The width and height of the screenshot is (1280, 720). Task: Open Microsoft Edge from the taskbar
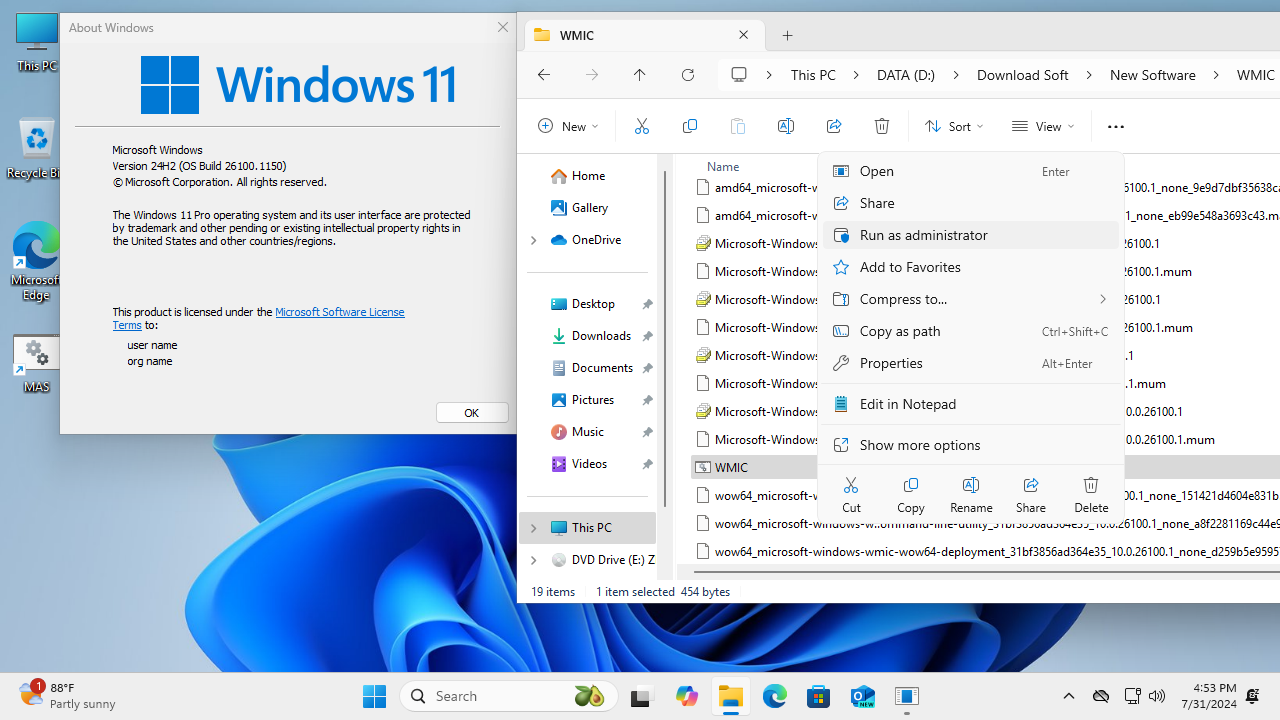(775, 696)
